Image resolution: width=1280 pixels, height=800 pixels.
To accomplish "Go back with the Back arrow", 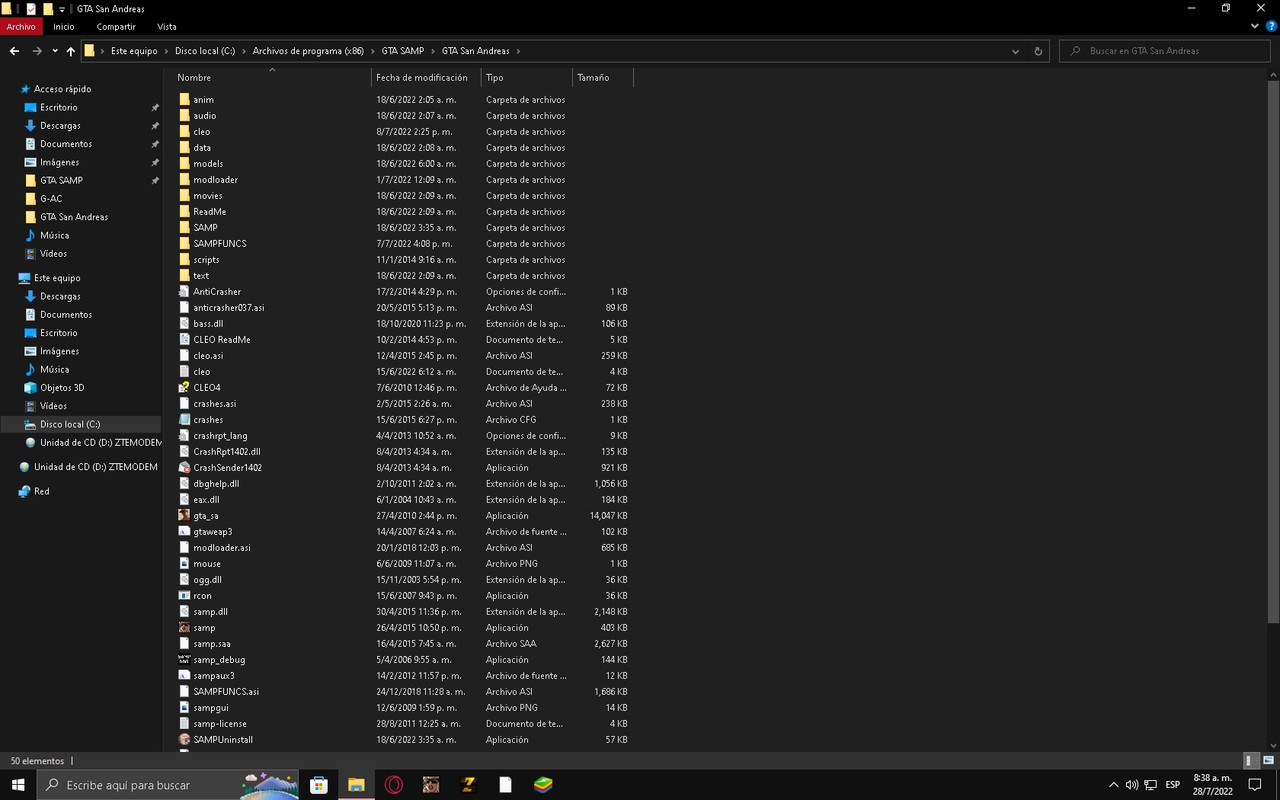I will click(x=14, y=51).
